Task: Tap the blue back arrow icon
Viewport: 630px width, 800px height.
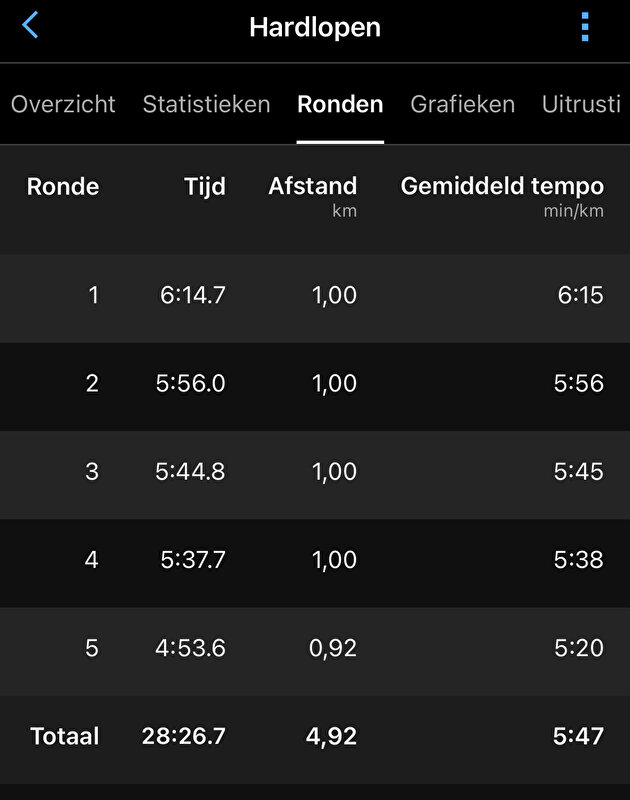Action: click(30, 26)
